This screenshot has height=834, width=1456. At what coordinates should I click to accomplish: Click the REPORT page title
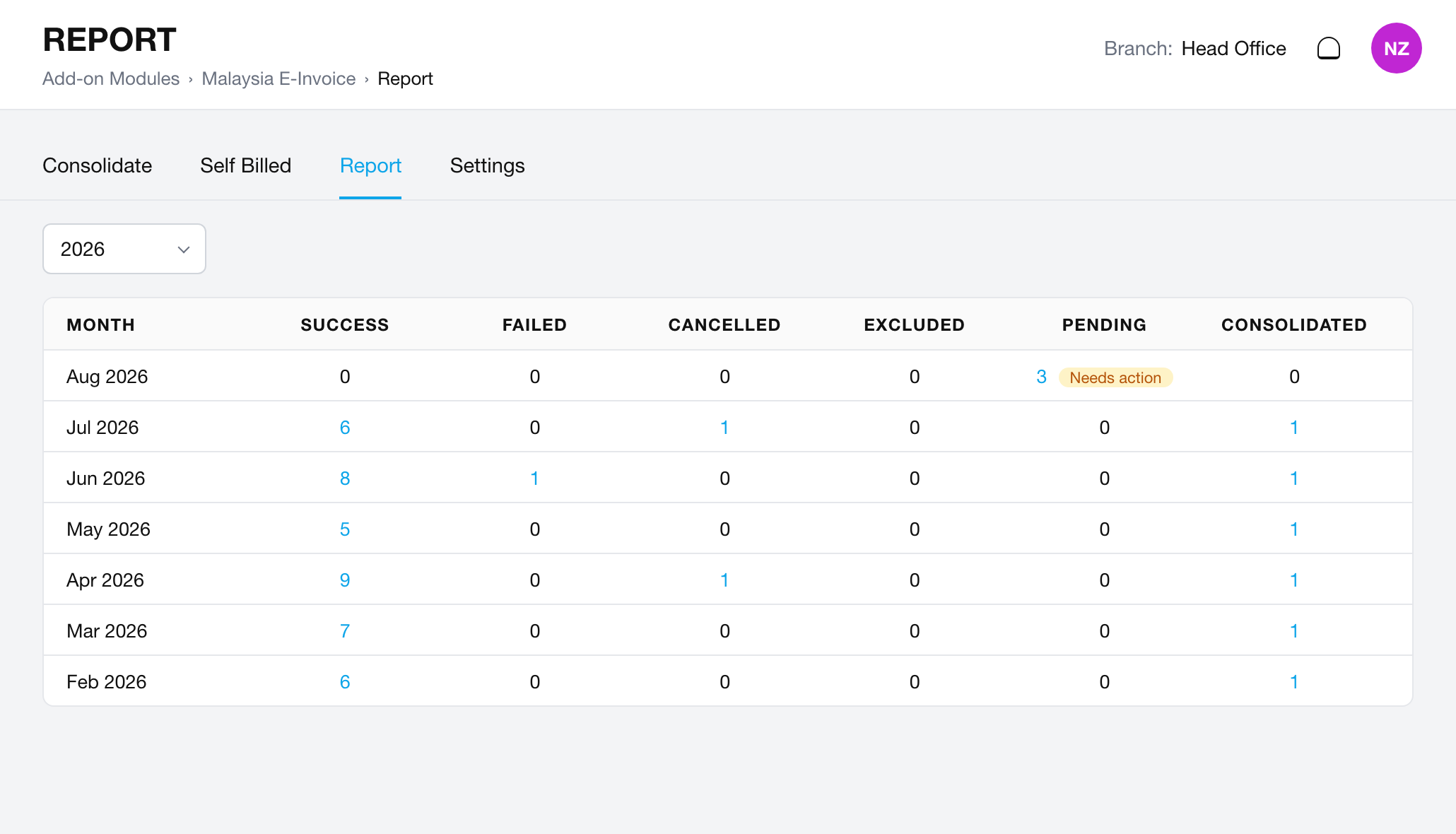pos(110,40)
